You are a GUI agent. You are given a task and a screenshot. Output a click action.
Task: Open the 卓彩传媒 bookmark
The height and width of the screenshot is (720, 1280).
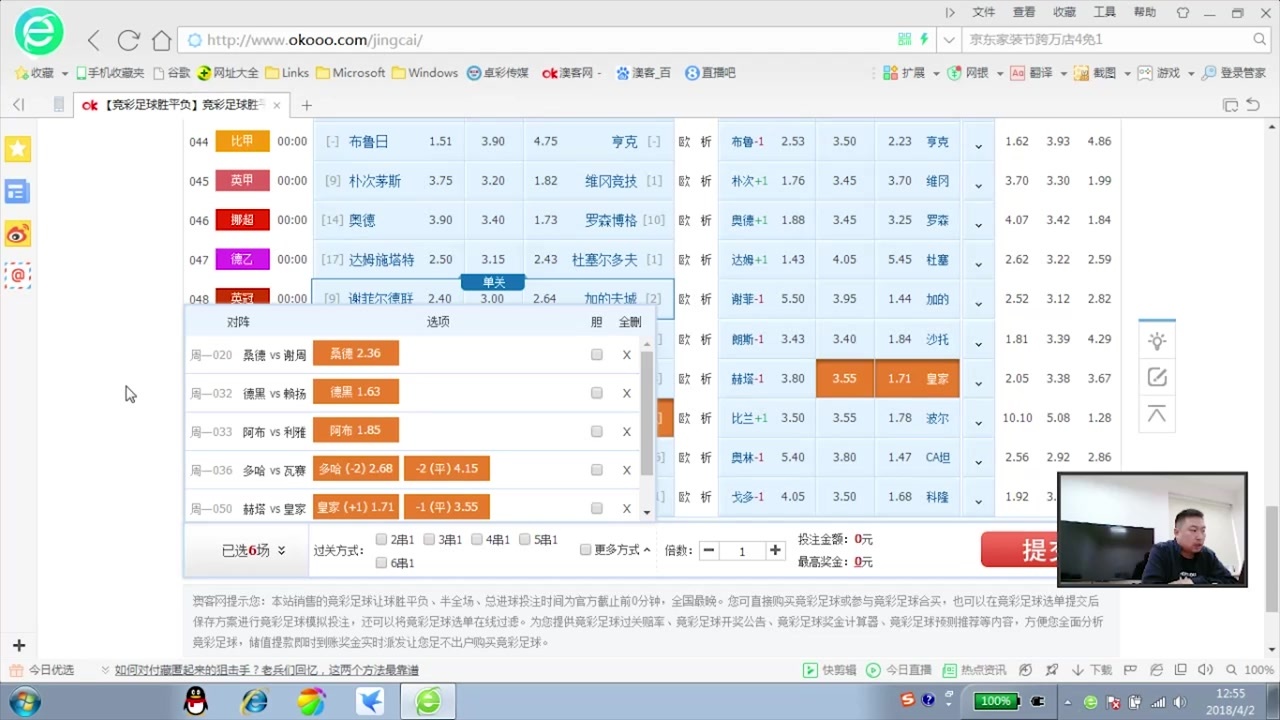click(498, 73)
